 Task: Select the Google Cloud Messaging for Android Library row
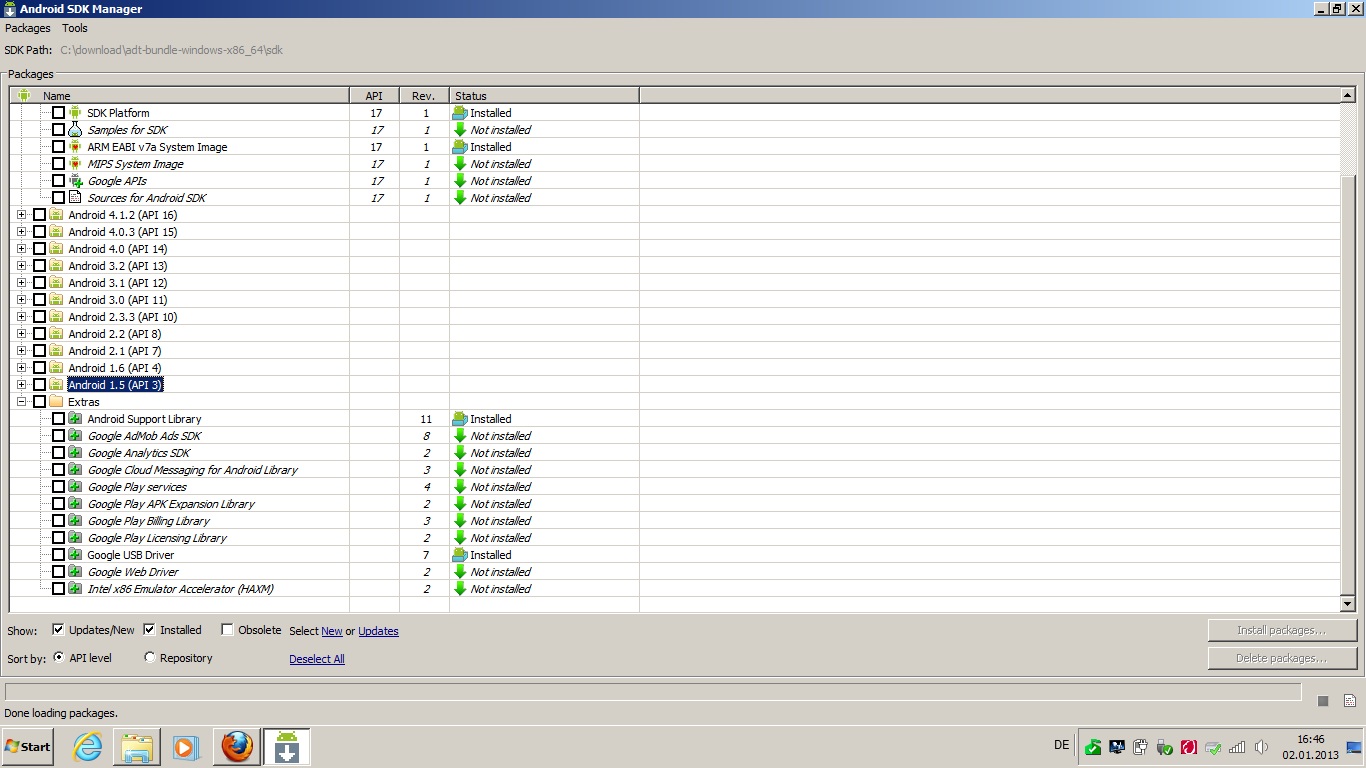tap(675, 470)
